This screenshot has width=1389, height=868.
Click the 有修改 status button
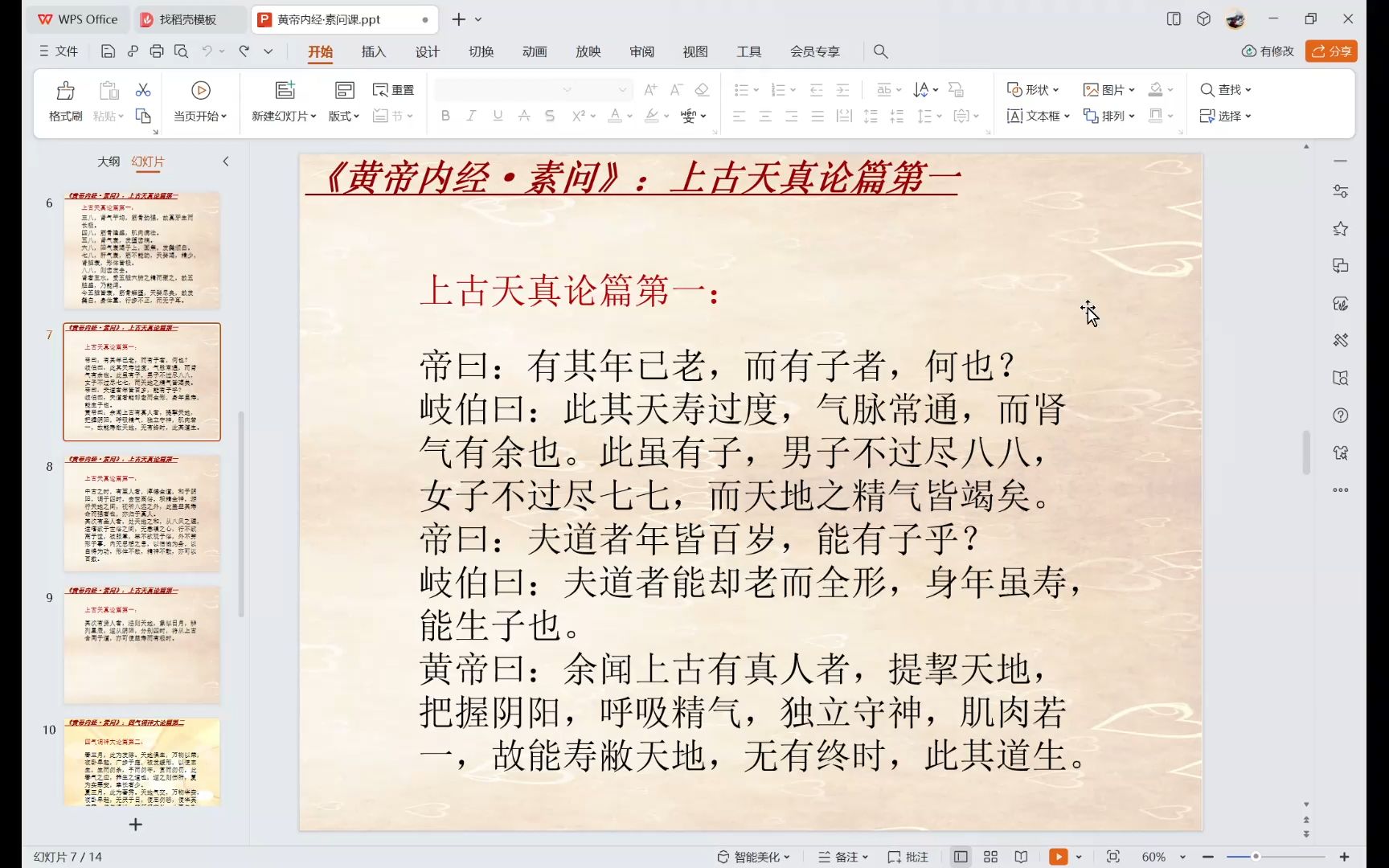(1268, 51)
